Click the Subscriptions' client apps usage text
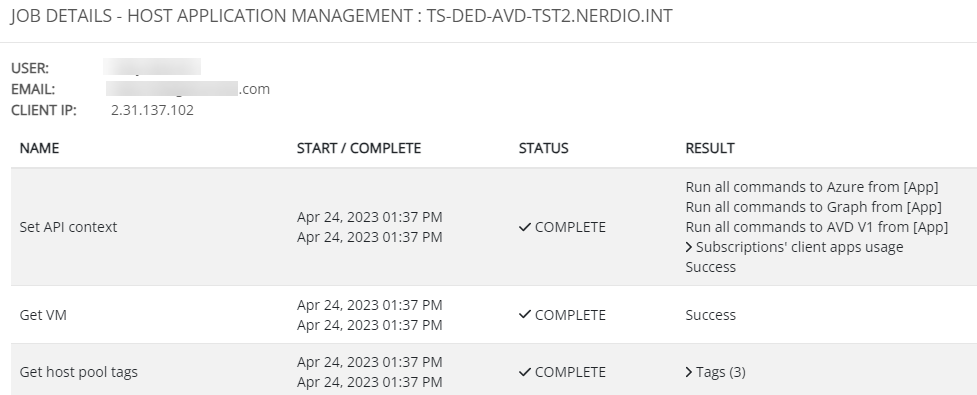The height and width of the screenshot is (395, 977). coord(799,247)
